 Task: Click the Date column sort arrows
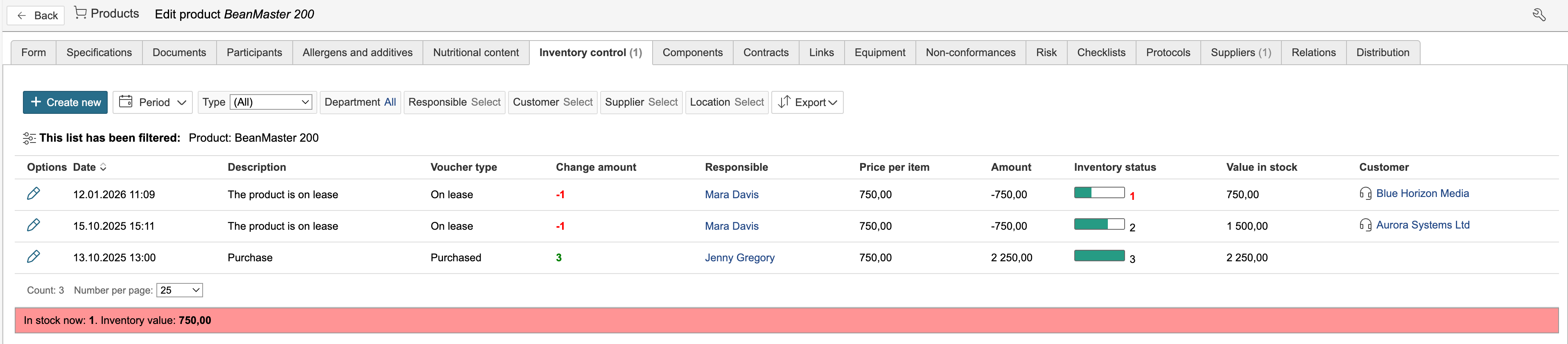pos(104,167)
